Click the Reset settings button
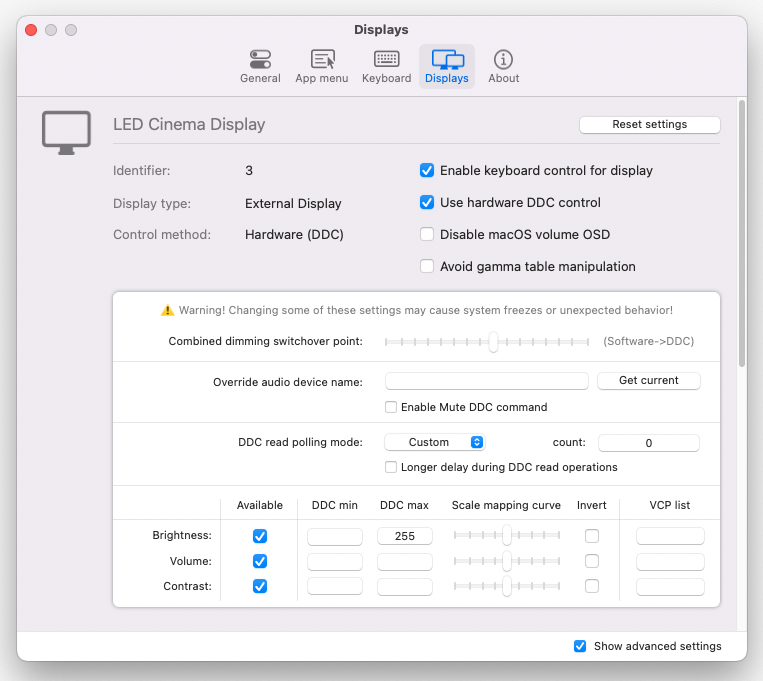The height and width of the screenshot is (681, 763). pos(650,125)
